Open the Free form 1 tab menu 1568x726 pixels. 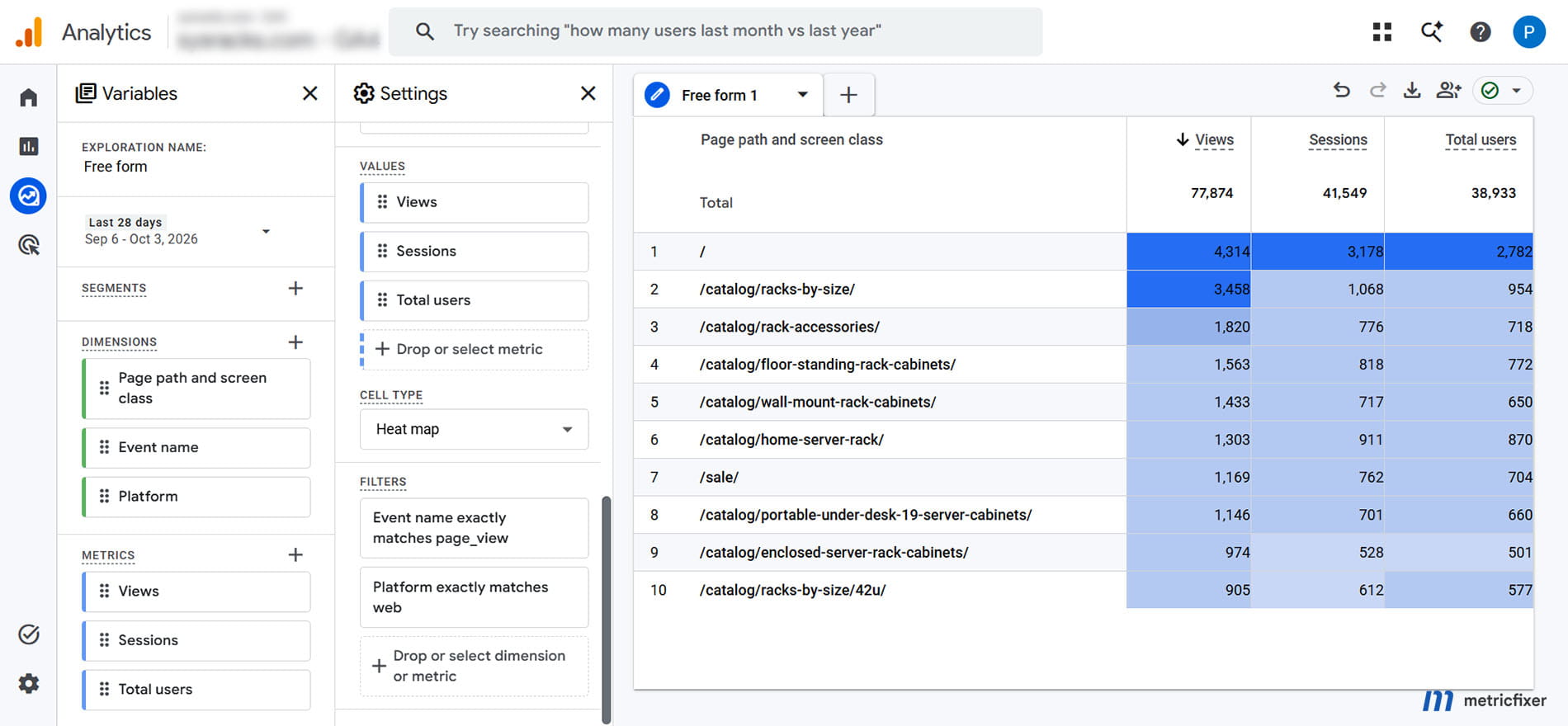coord(802,95)
